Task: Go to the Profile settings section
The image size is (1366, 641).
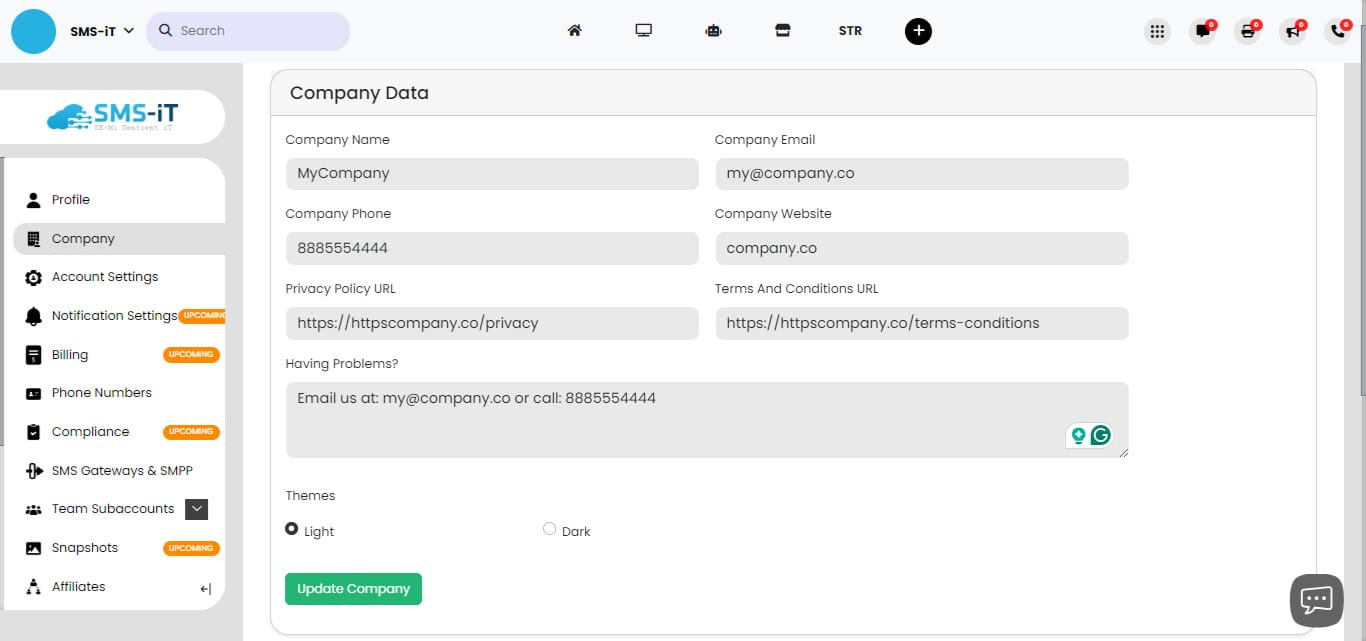Action: coord(70,199)
